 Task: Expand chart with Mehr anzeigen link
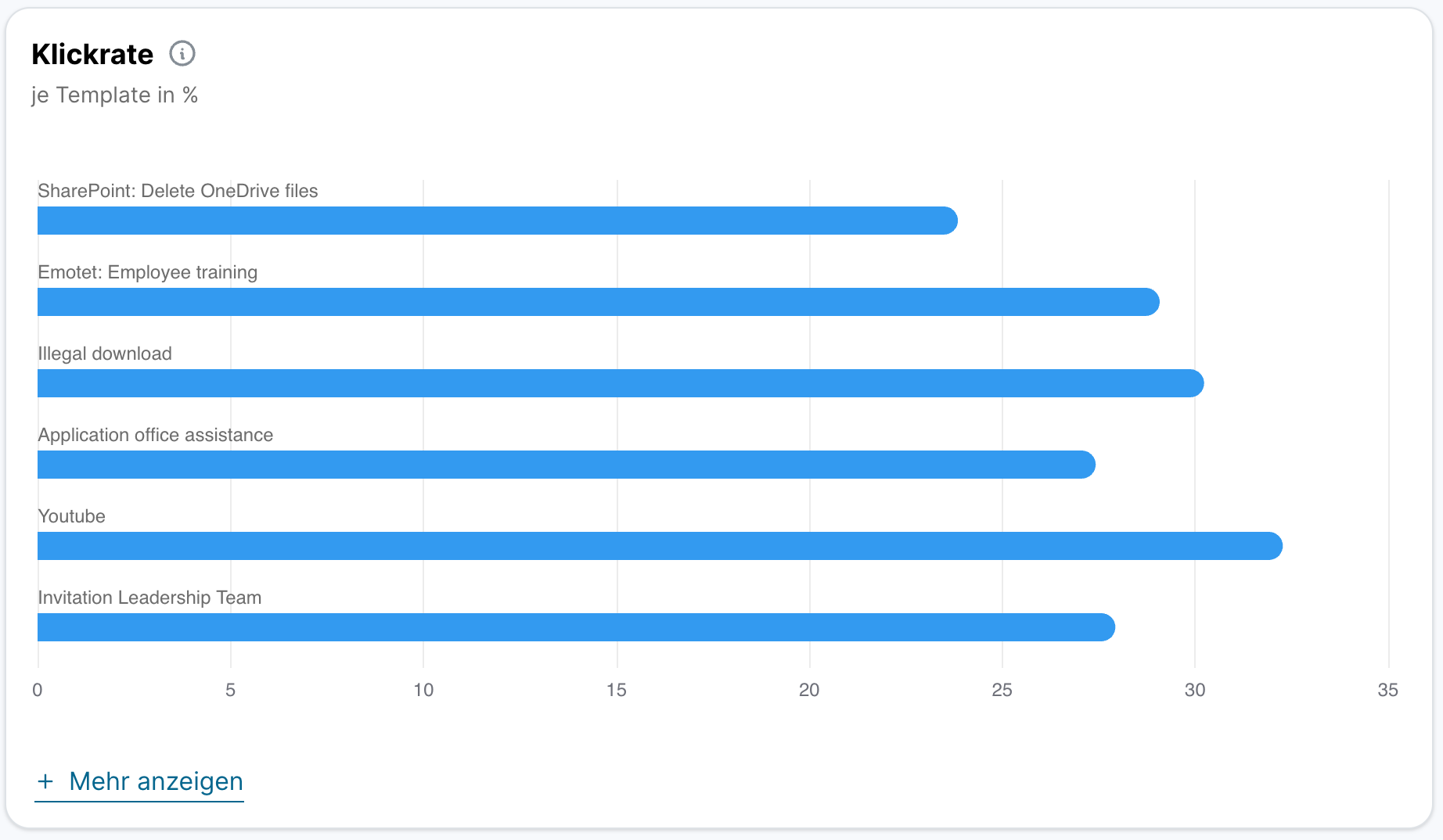(156, 781)
